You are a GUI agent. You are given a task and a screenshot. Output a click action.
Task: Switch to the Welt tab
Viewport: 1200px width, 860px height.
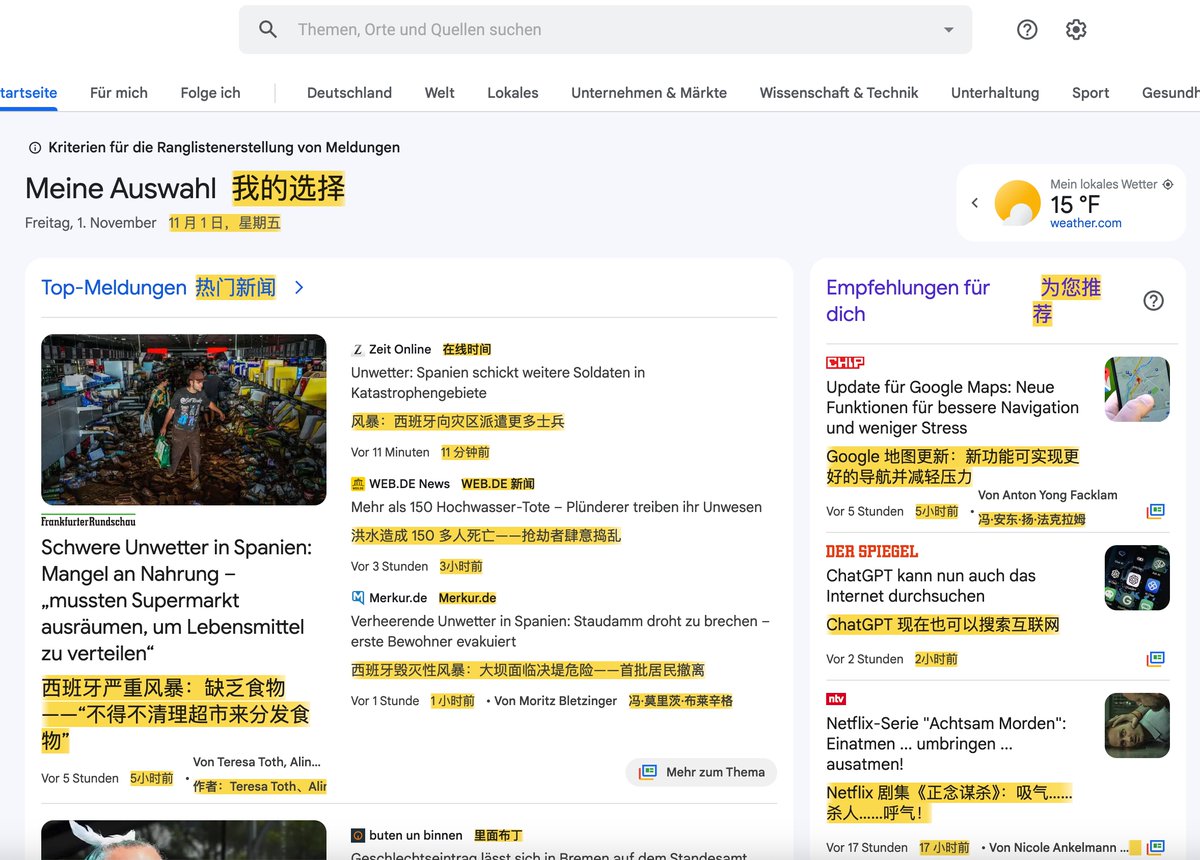point(439,92)
